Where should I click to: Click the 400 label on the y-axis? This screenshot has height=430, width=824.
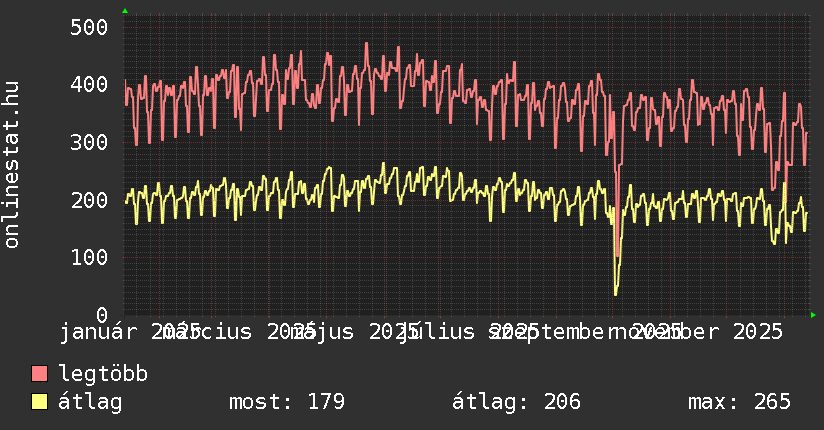(x=89, y=85)
